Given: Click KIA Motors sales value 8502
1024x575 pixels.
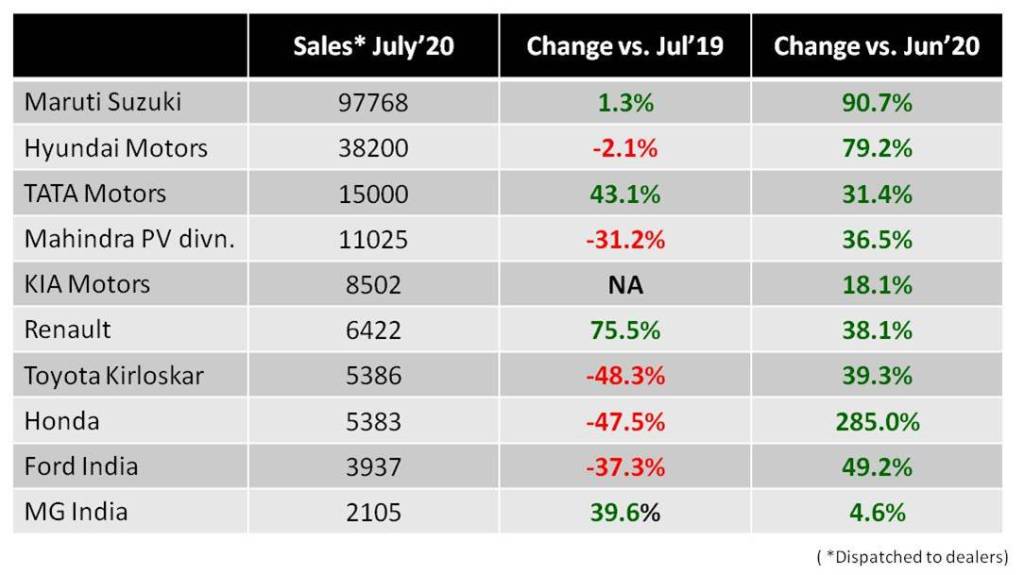Looking at the screenshot, I should pos(373,285).
